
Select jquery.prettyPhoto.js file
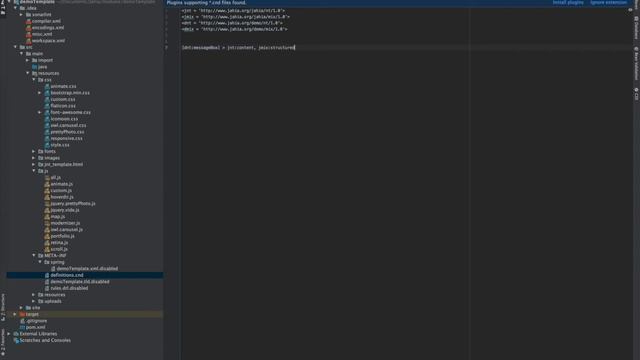(73, 204)
